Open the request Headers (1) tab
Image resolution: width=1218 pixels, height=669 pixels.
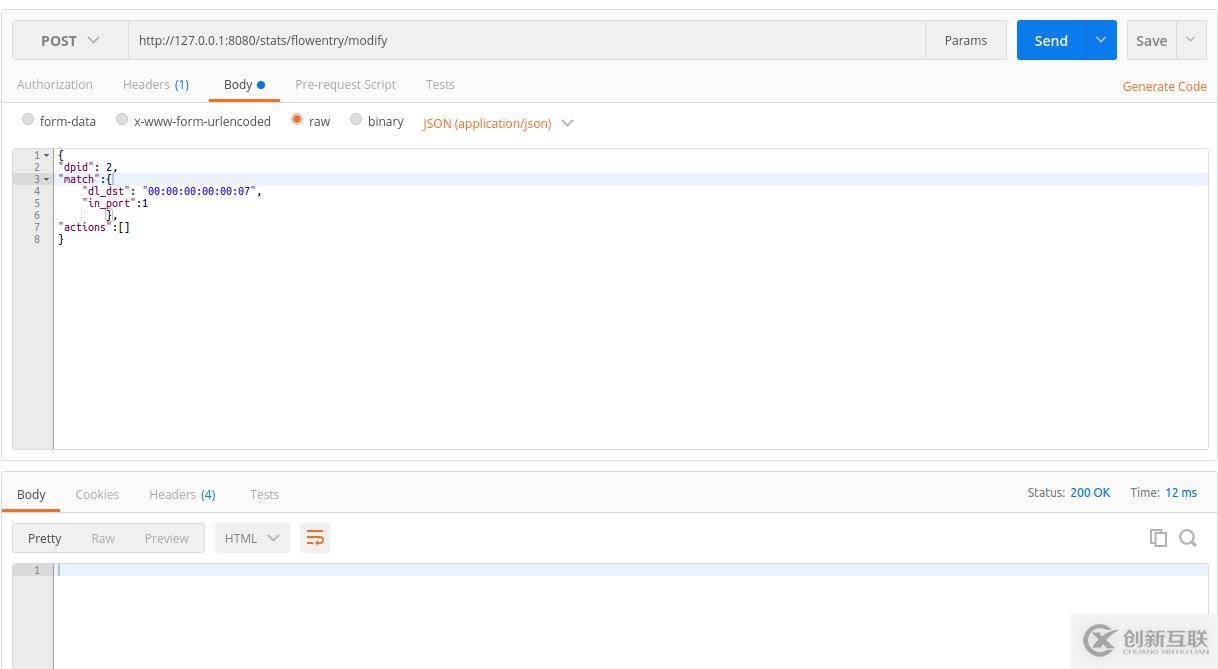pyautogui.click(x=156, y=84)
